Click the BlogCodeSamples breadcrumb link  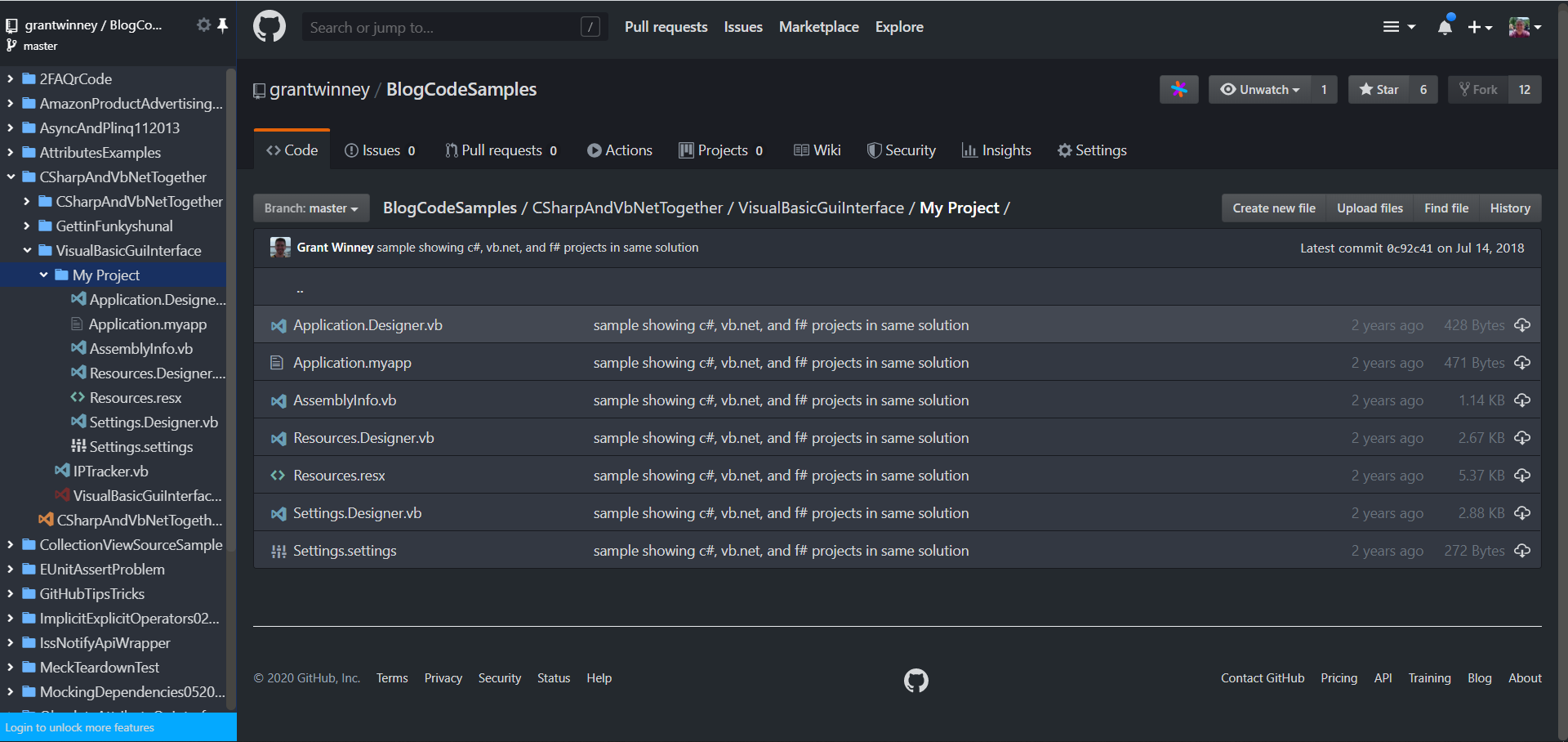pyautogui.click(x=450, y=208)
